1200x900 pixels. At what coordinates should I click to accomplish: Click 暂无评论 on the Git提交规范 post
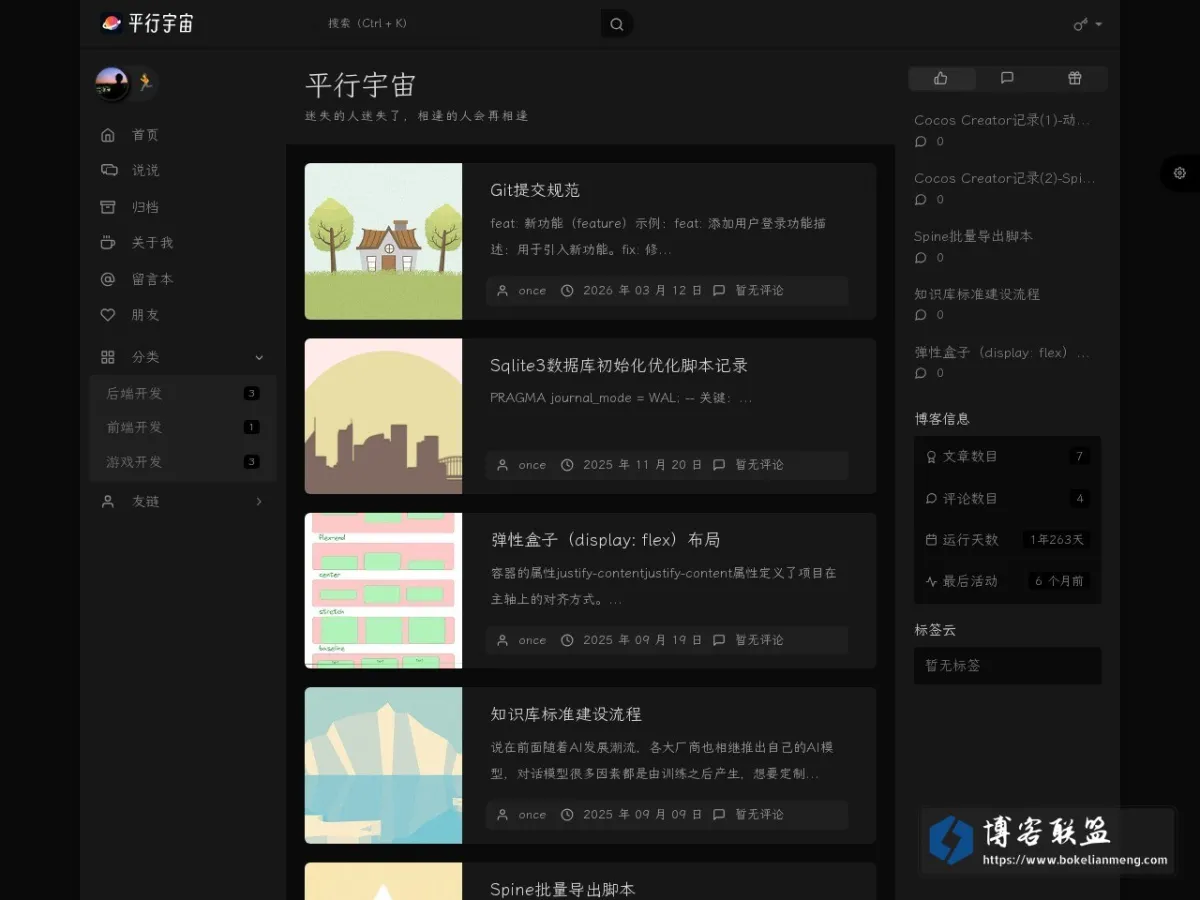(x=760, y=291)
